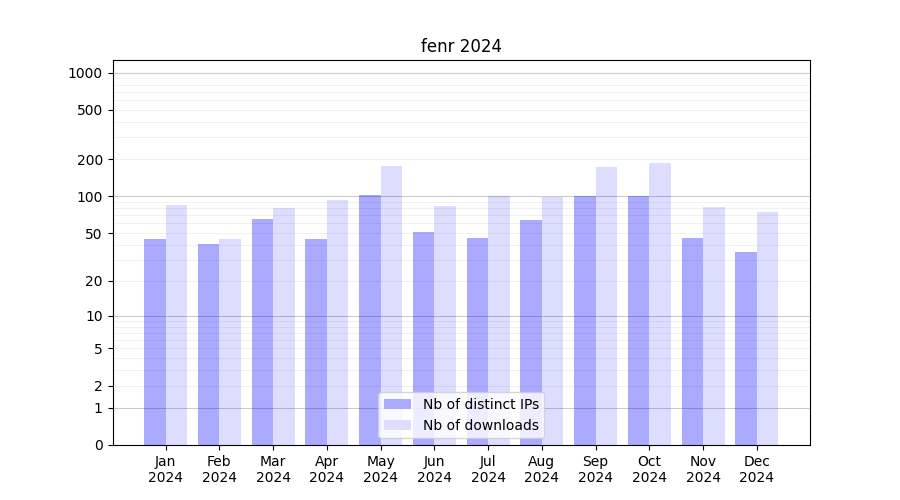This screenshot has height=500, width=900.
Task: Click the 0 y-axis tick label
Action: [x=99, y=445]
